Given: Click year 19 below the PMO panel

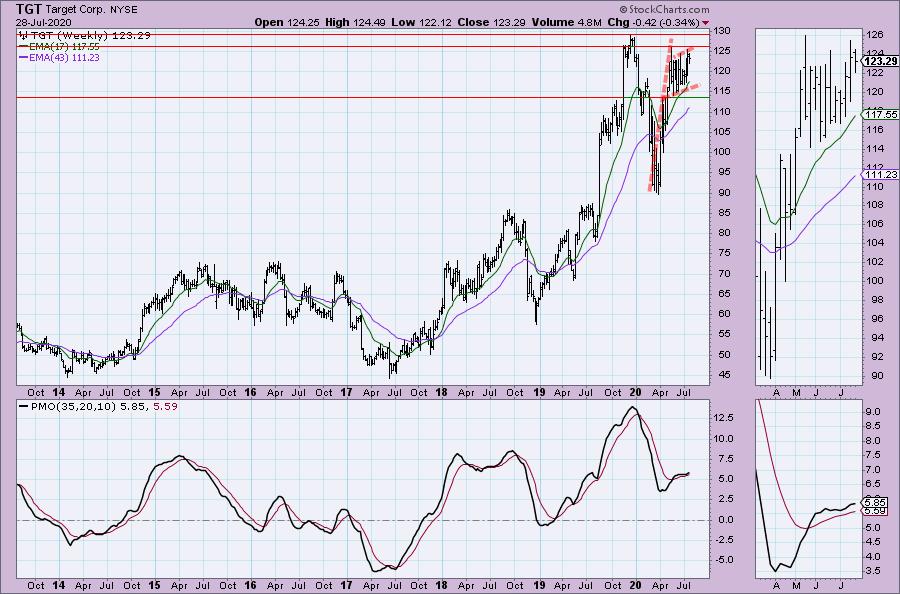Looking at the screenshot, I should click(x=539, y=585).
